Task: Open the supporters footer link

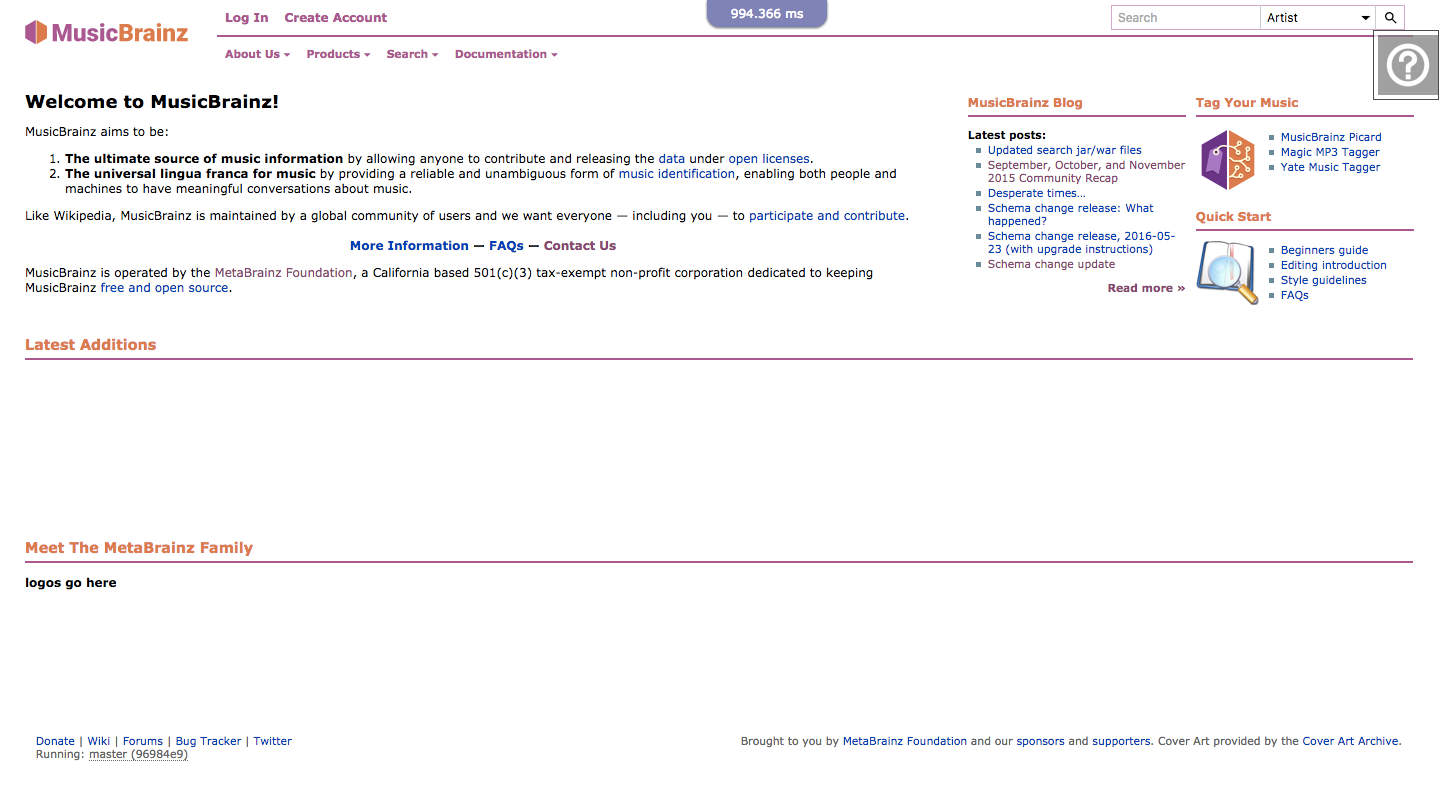Action: coord(1121,741)
